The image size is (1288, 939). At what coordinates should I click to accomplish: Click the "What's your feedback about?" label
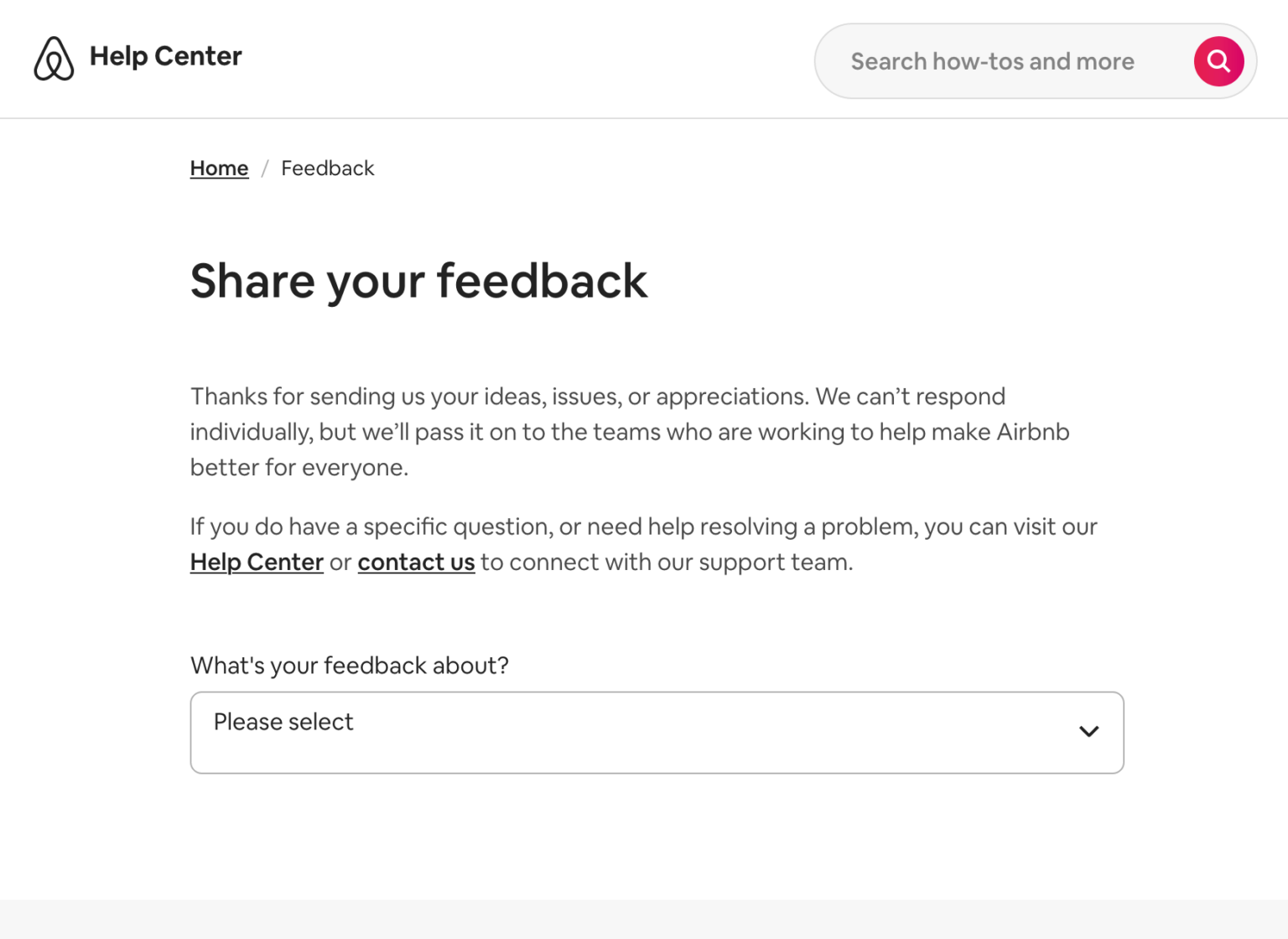click(x=349, y=666)
